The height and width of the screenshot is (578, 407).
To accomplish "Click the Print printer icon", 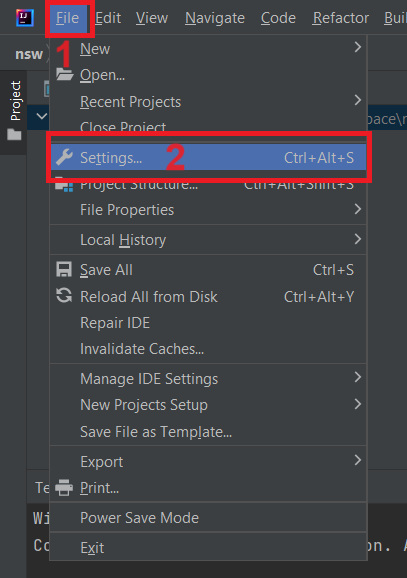I will coord(64,488).
